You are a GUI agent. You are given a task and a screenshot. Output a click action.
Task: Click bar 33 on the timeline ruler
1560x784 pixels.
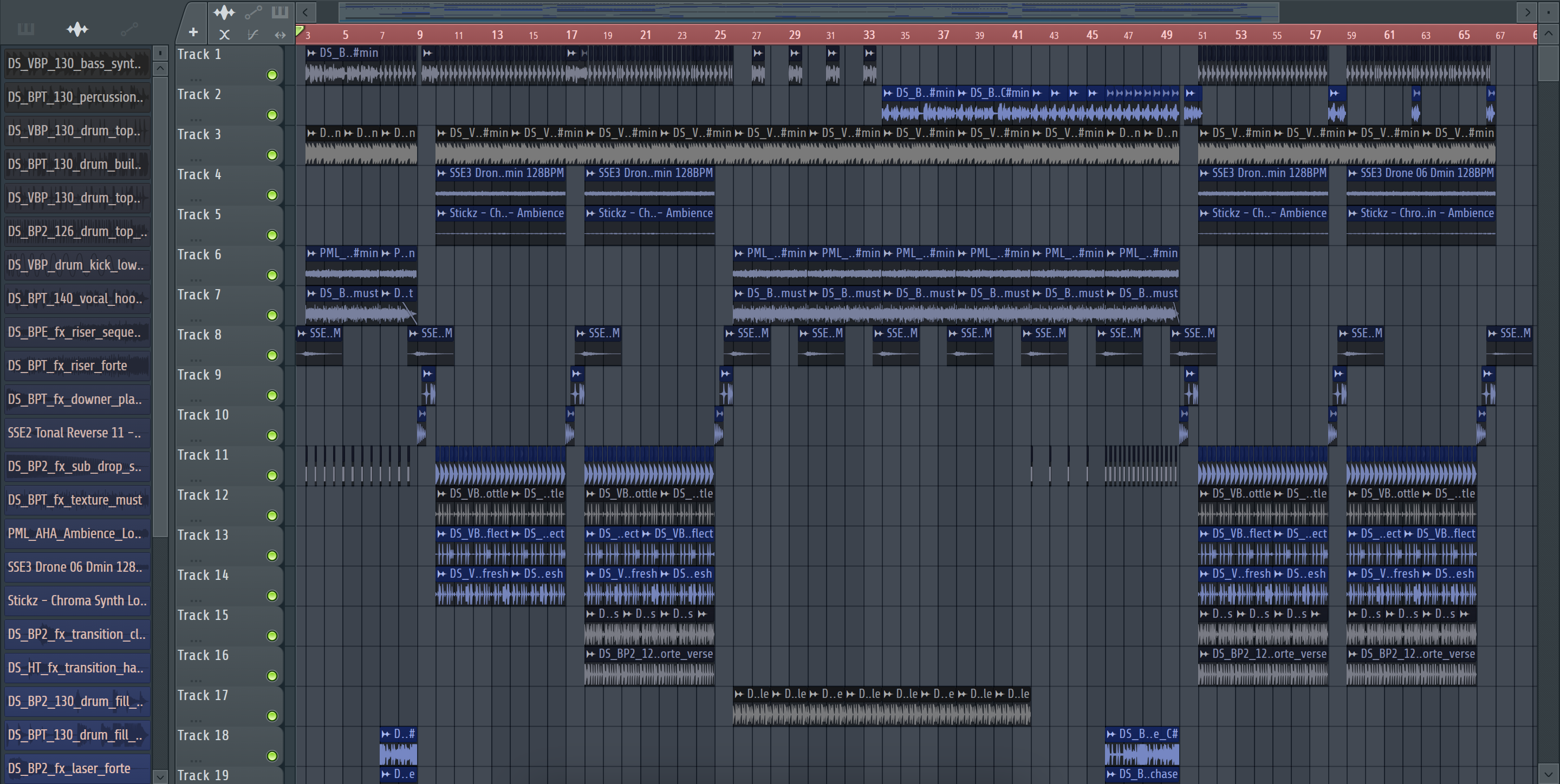click(x=869, y=35)
